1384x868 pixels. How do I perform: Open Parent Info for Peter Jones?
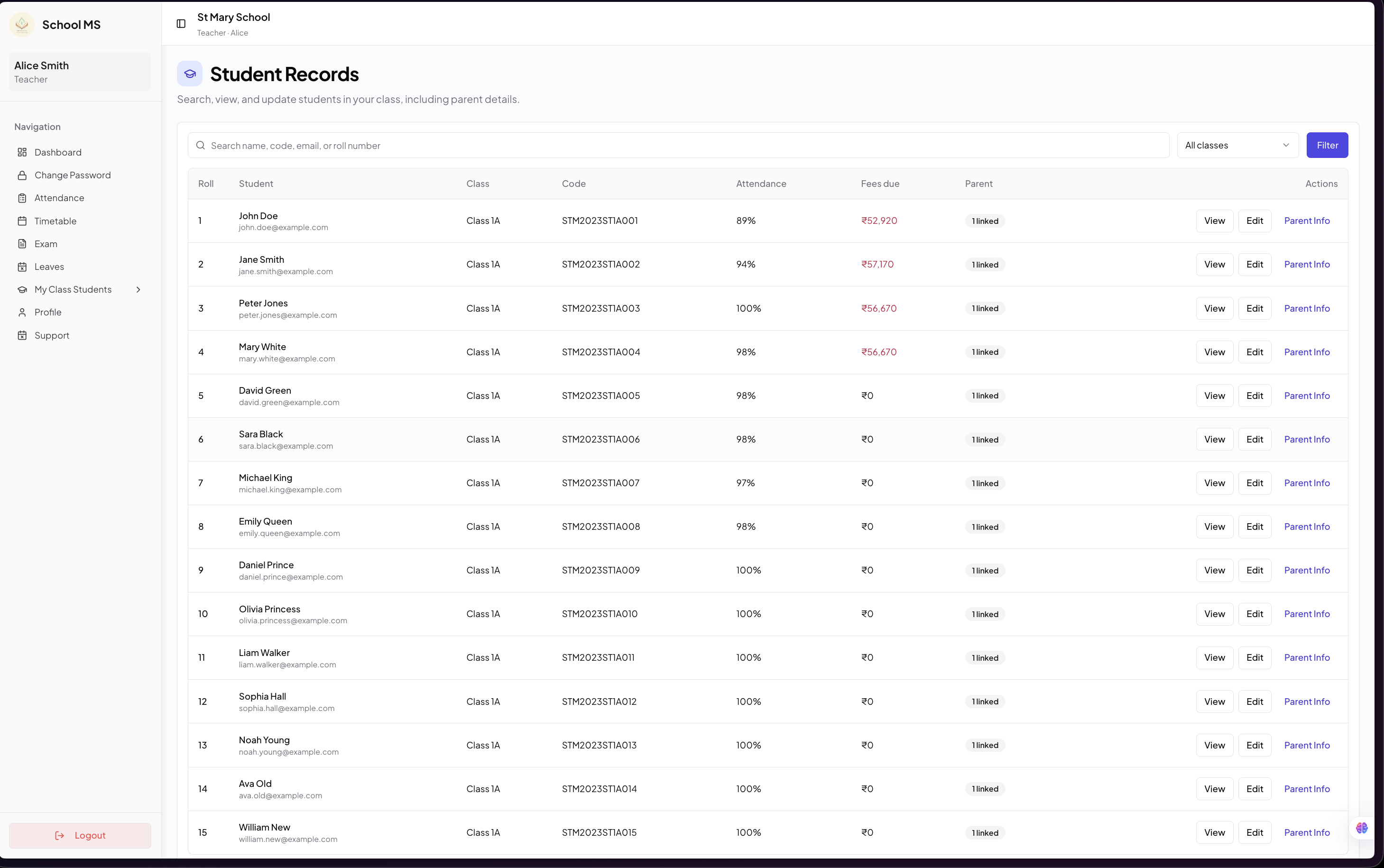(x=1307, y=308)
